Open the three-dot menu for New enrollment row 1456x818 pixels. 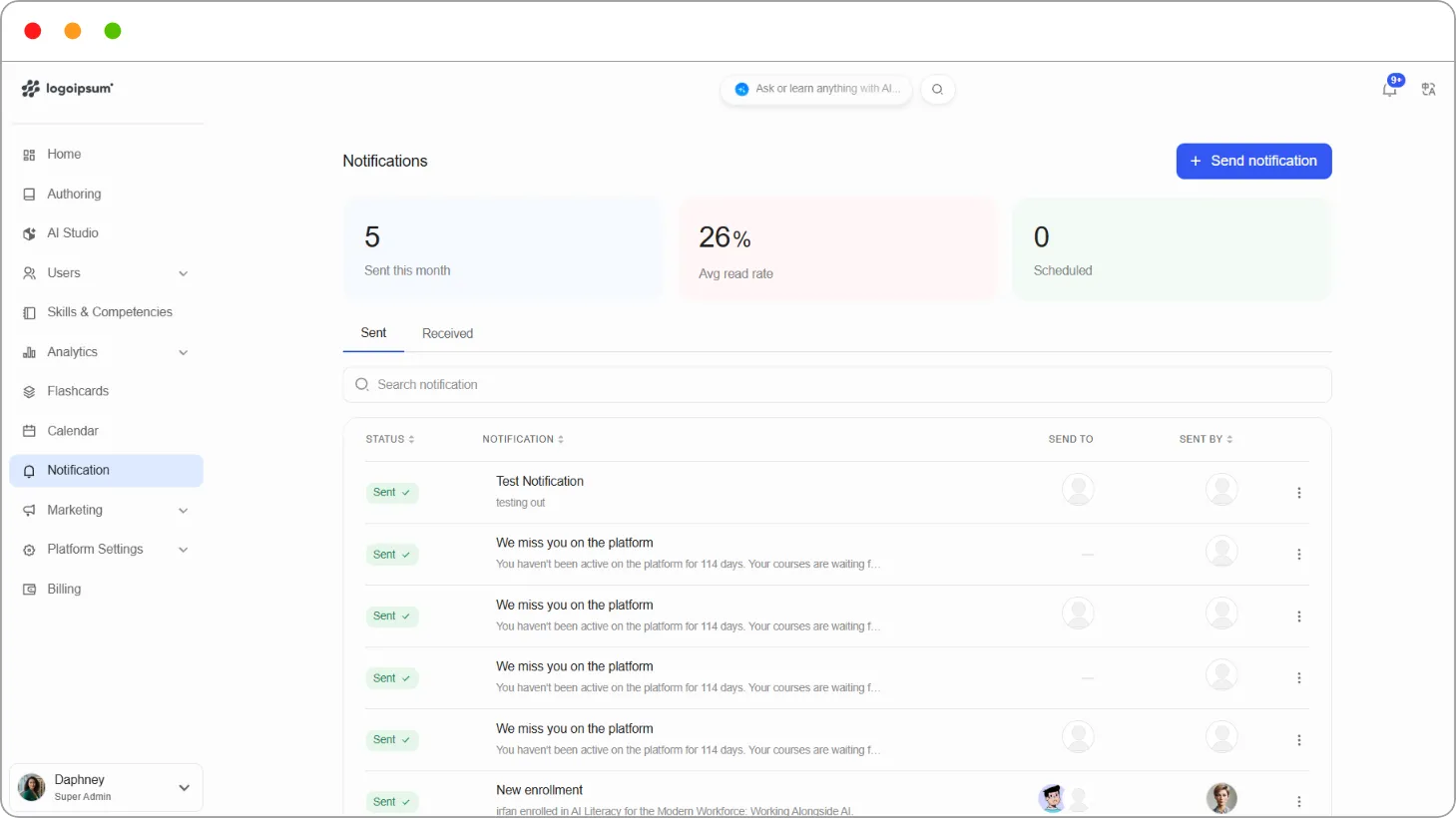[1298, 802]
